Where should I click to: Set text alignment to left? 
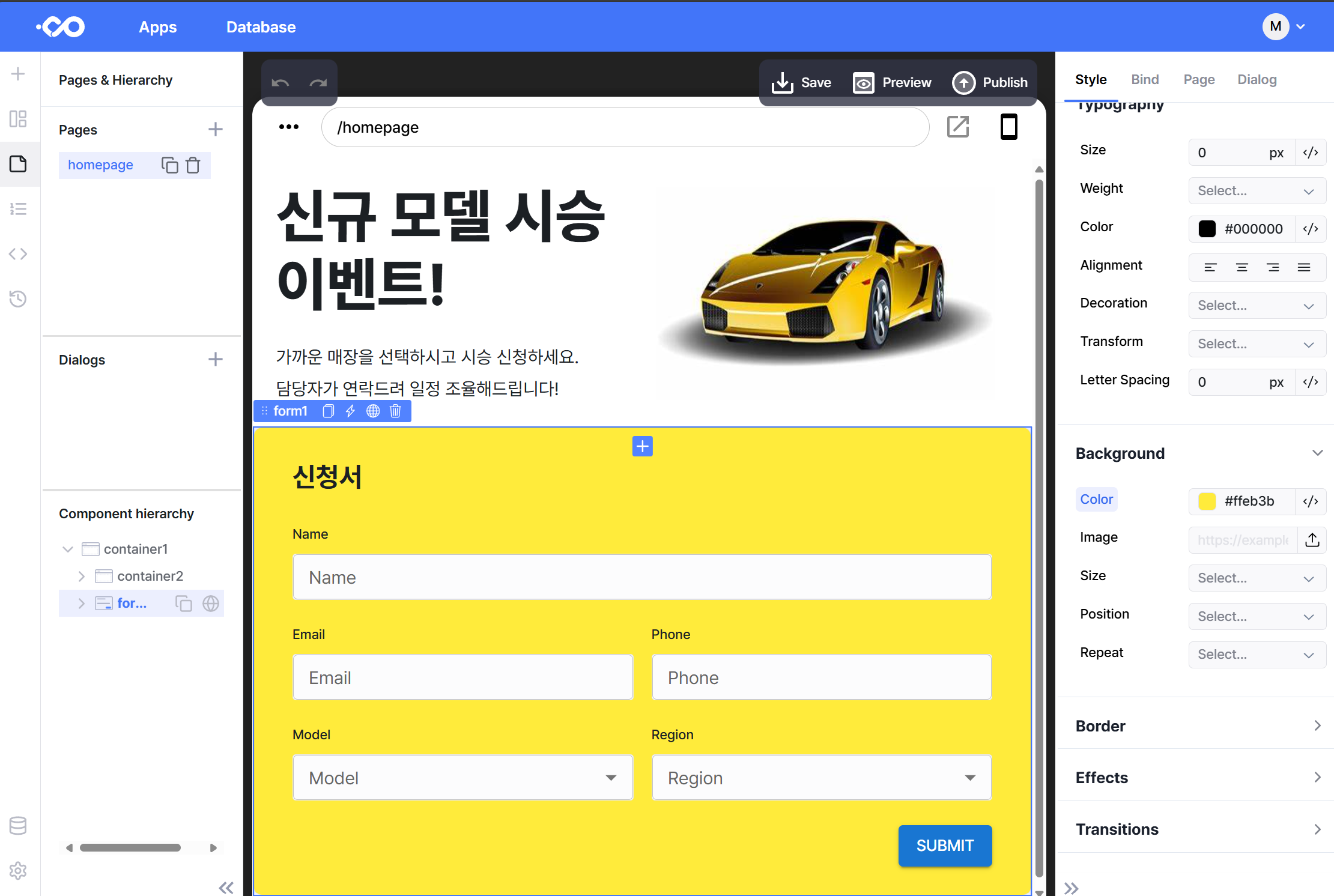click(1210, 267)
